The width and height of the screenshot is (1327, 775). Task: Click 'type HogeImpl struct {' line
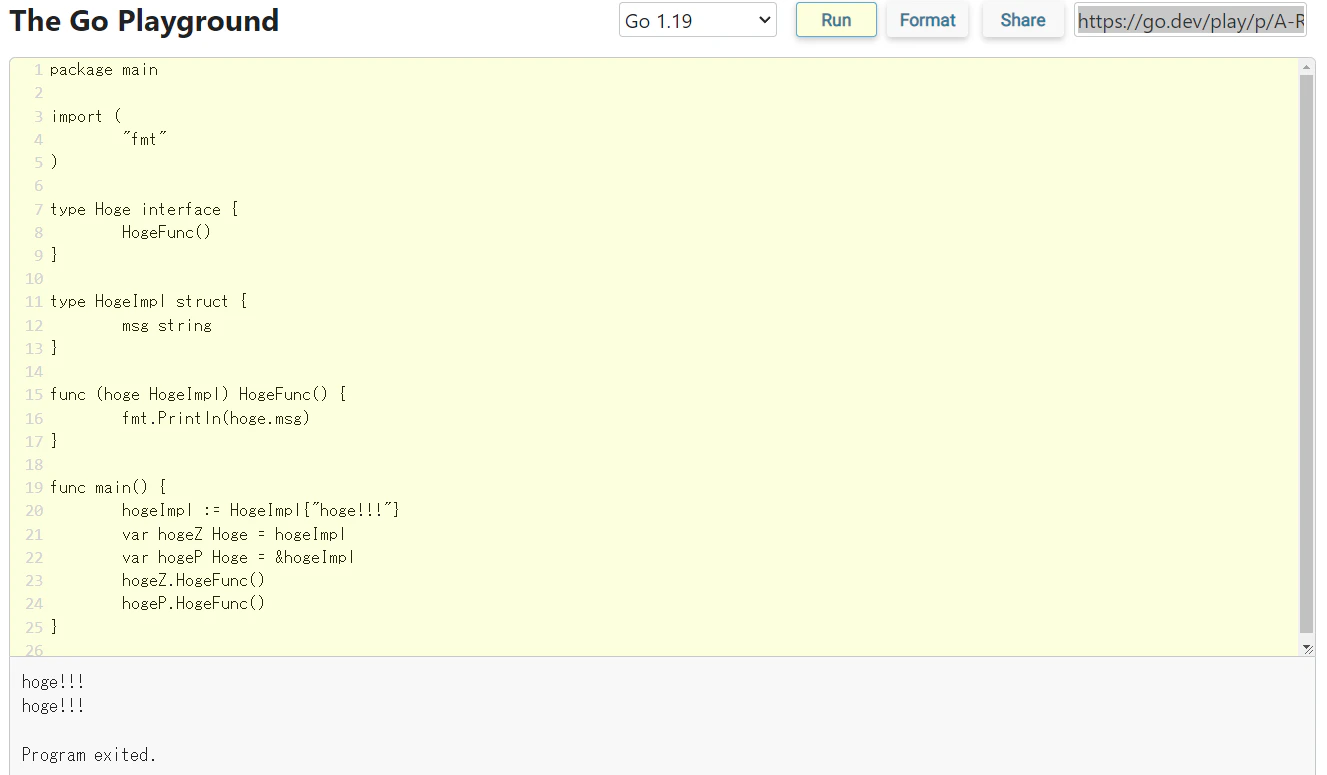(148, 301)
